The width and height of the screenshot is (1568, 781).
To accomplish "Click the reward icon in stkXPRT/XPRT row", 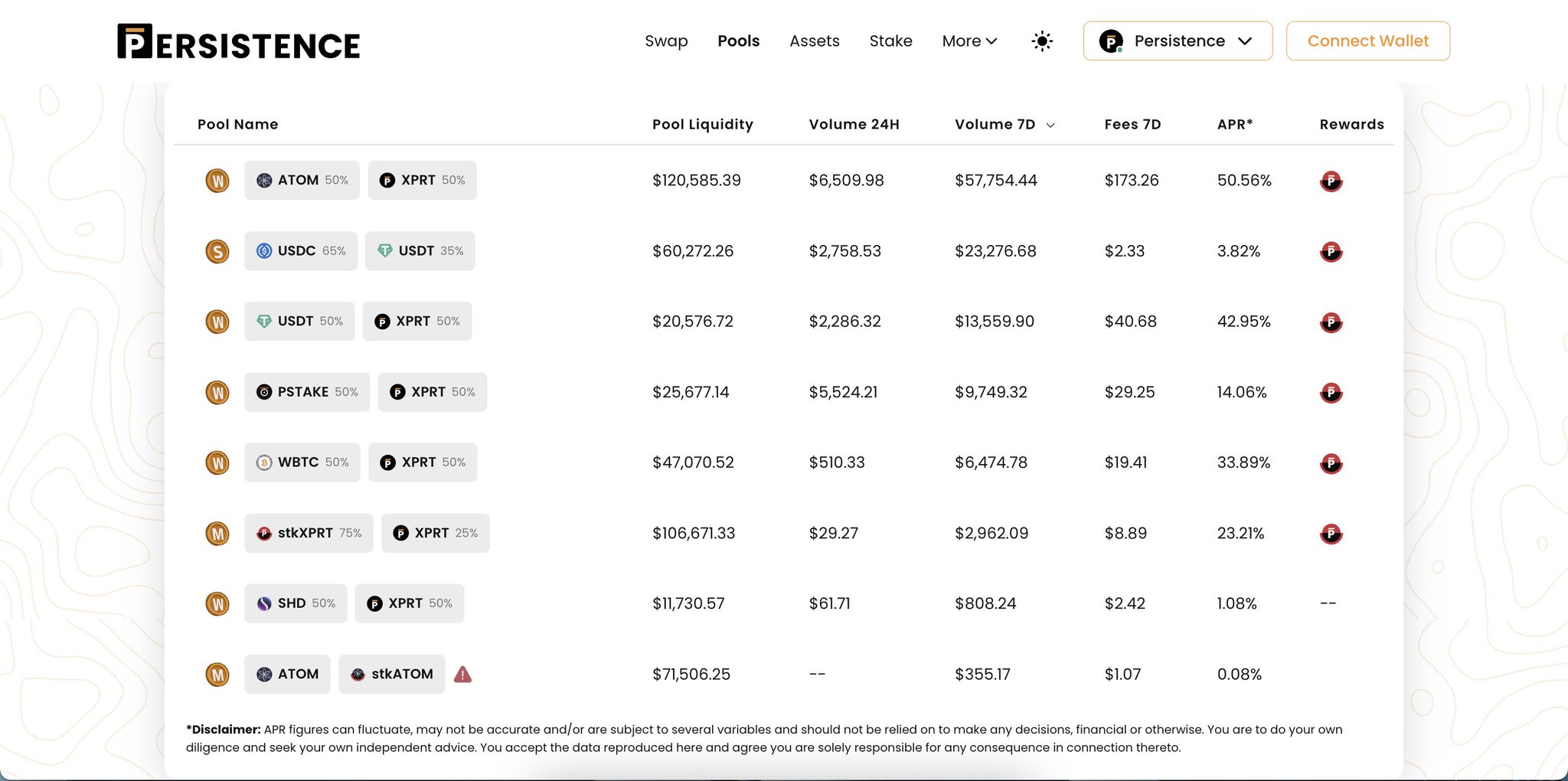I will pyautogui.click(x=1331, y=534).
